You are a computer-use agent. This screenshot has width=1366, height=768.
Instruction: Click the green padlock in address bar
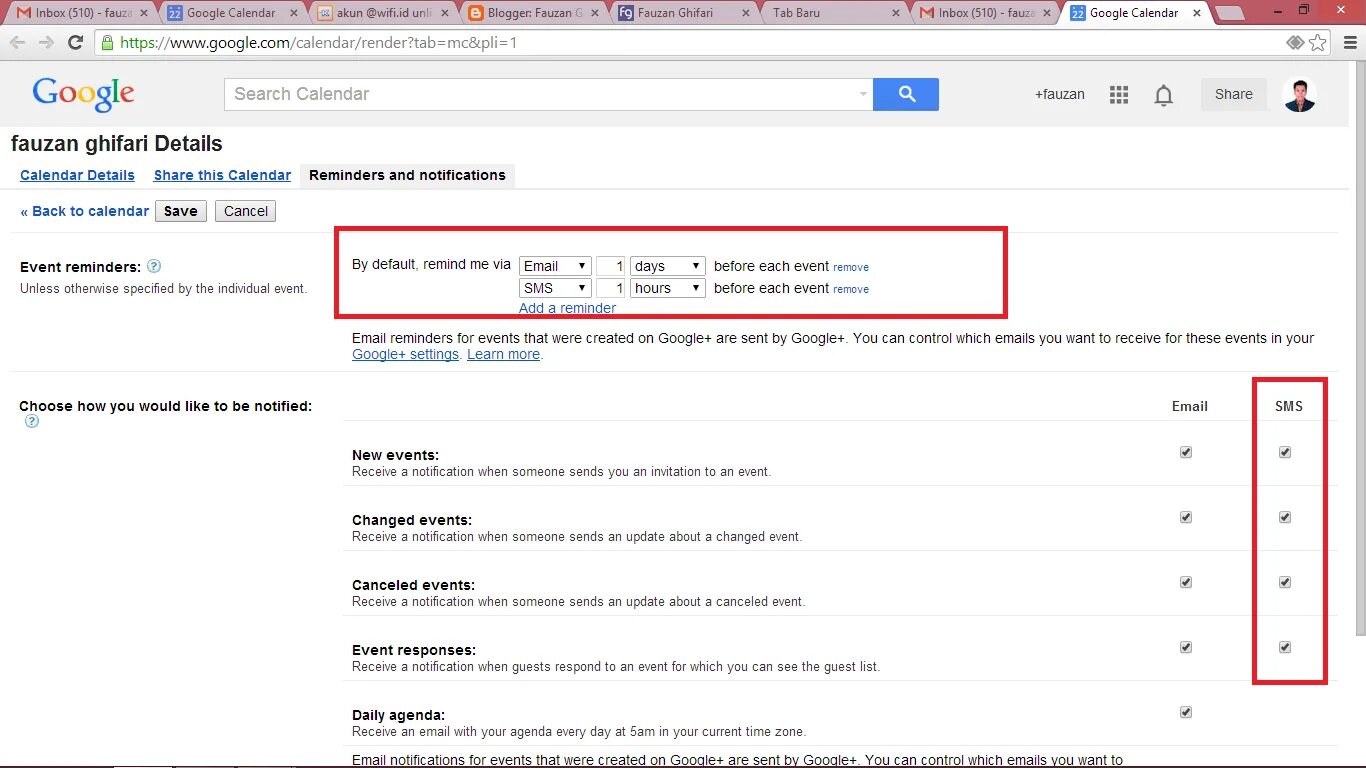point(108,43)
